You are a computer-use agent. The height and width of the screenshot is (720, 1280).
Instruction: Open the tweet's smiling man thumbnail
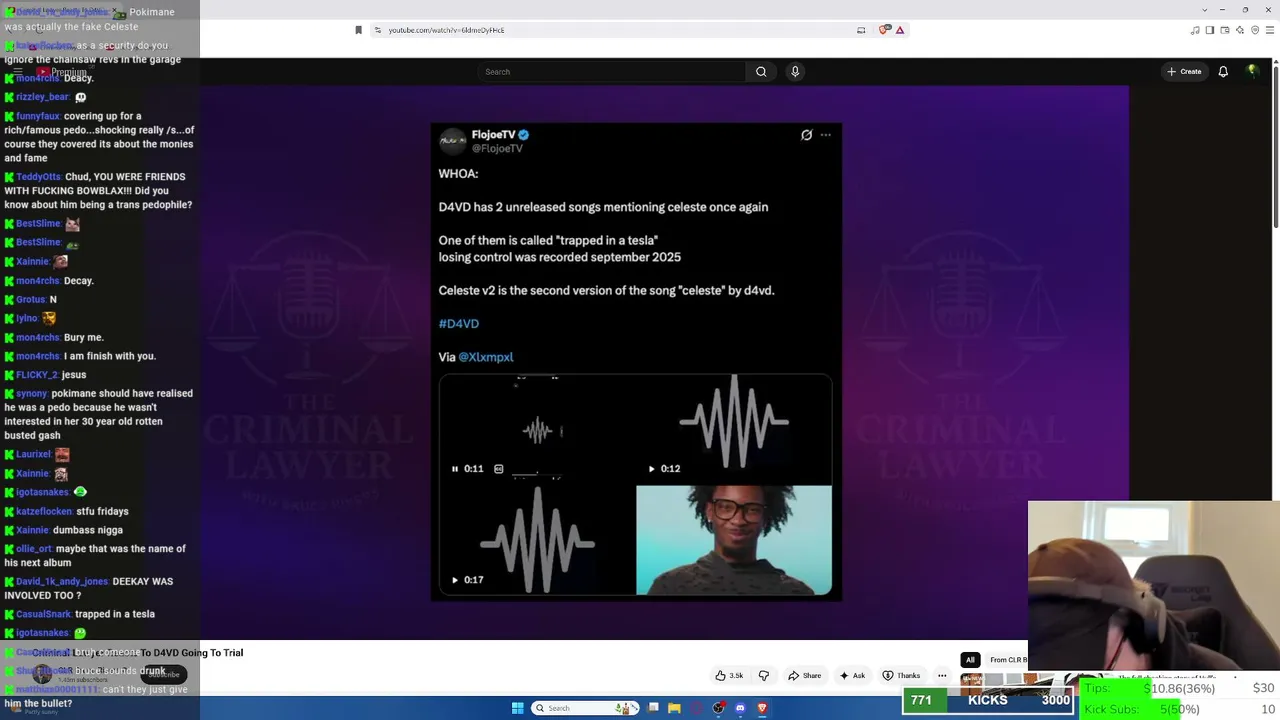pyautogui.click(x=734, y=540)
